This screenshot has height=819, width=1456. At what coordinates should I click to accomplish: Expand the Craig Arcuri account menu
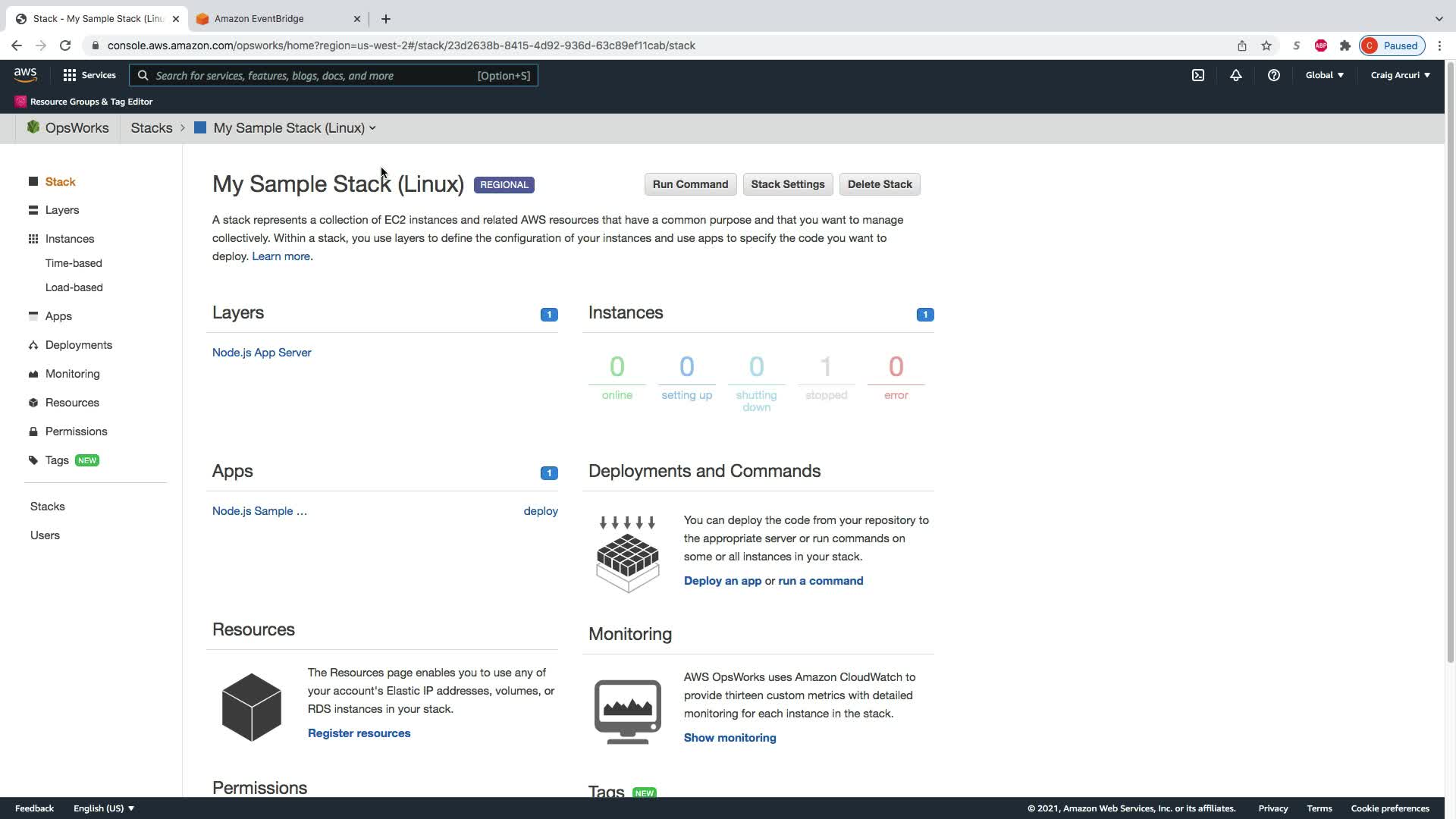[1400, 75]
